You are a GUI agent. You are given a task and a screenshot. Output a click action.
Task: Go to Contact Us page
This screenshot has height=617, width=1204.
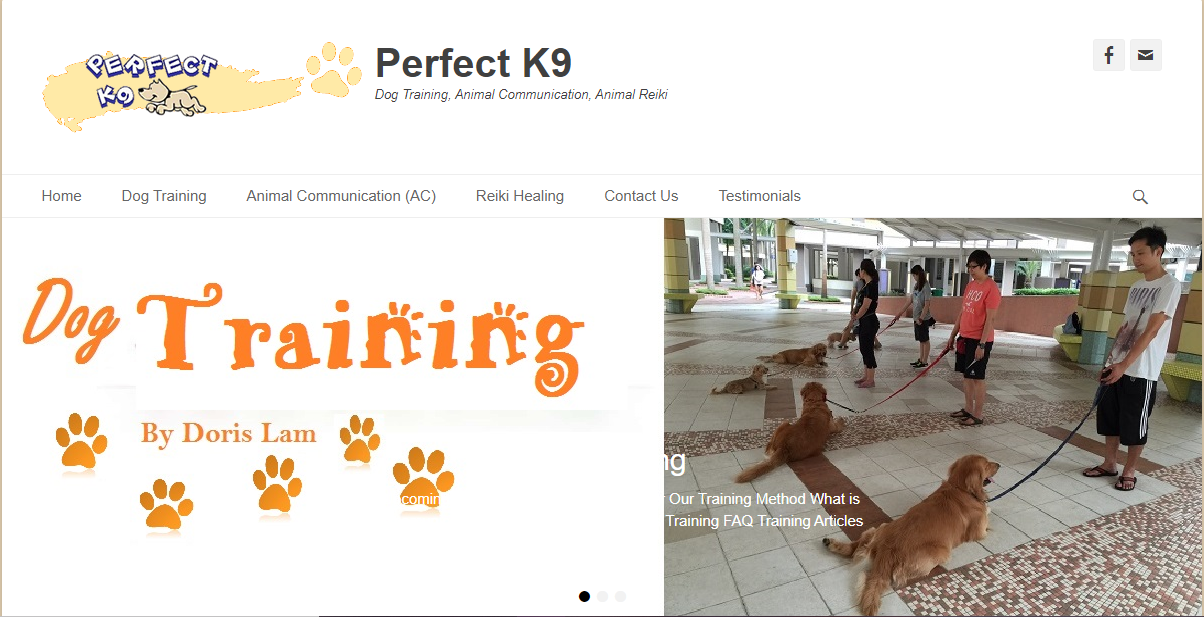pyautogui.click(x=641, y=196)
